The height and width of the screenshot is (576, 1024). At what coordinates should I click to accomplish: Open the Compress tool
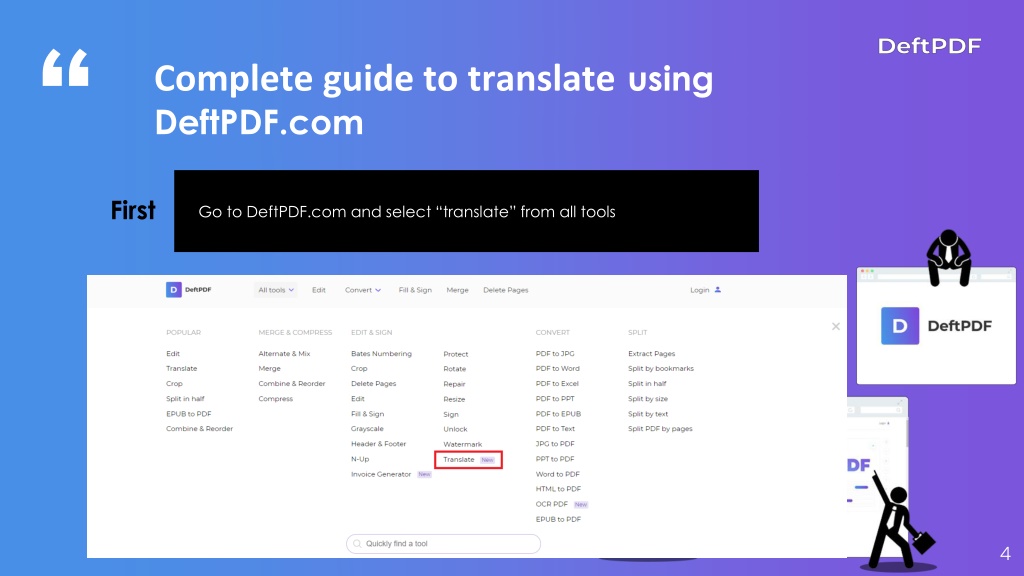tap(276, 398)
